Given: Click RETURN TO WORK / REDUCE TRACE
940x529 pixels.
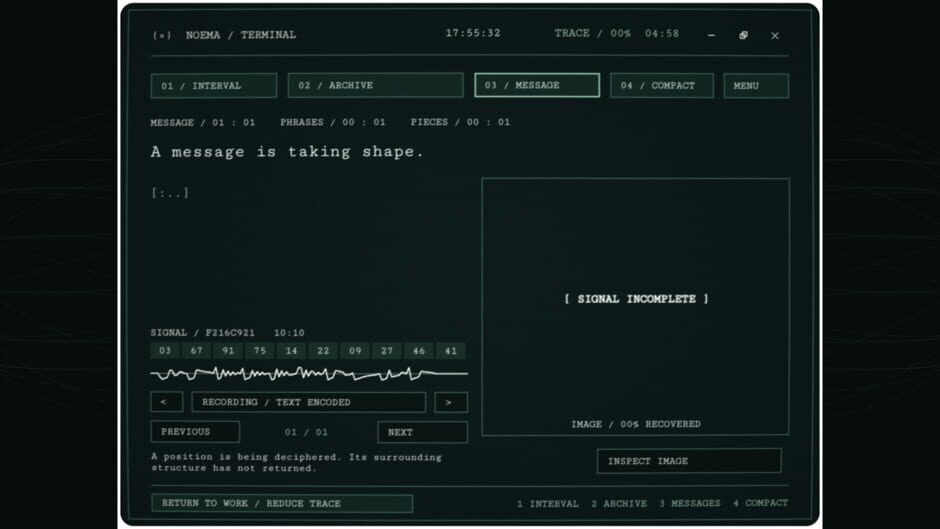Looking at the screenshot, I should [x=282, y=503].
